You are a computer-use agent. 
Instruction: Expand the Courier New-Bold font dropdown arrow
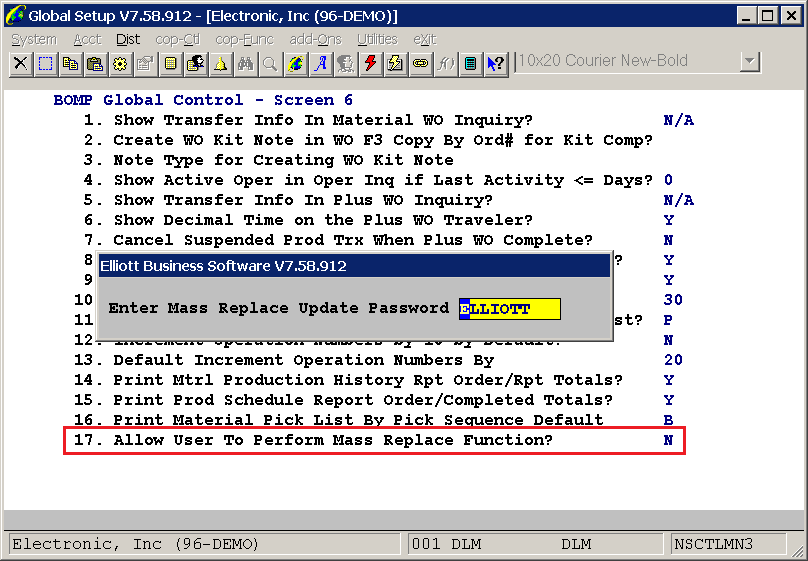(750, 62)
